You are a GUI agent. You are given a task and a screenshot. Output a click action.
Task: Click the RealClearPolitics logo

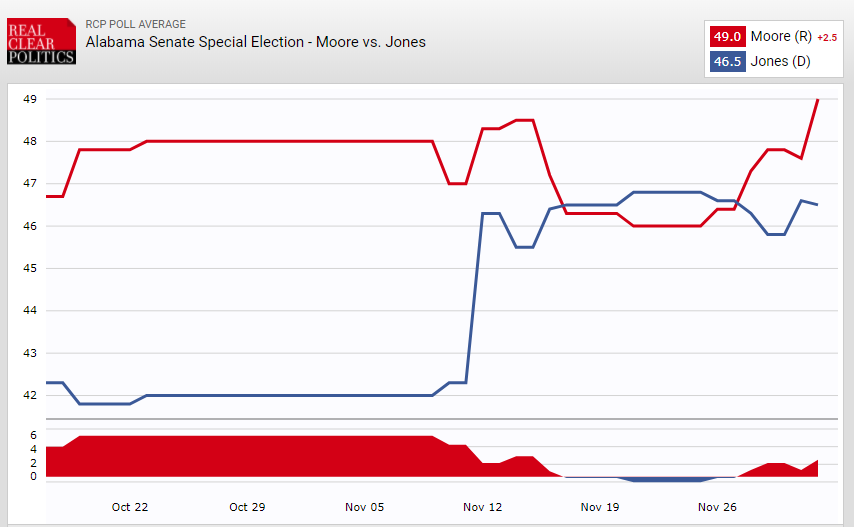pos(40,42)
